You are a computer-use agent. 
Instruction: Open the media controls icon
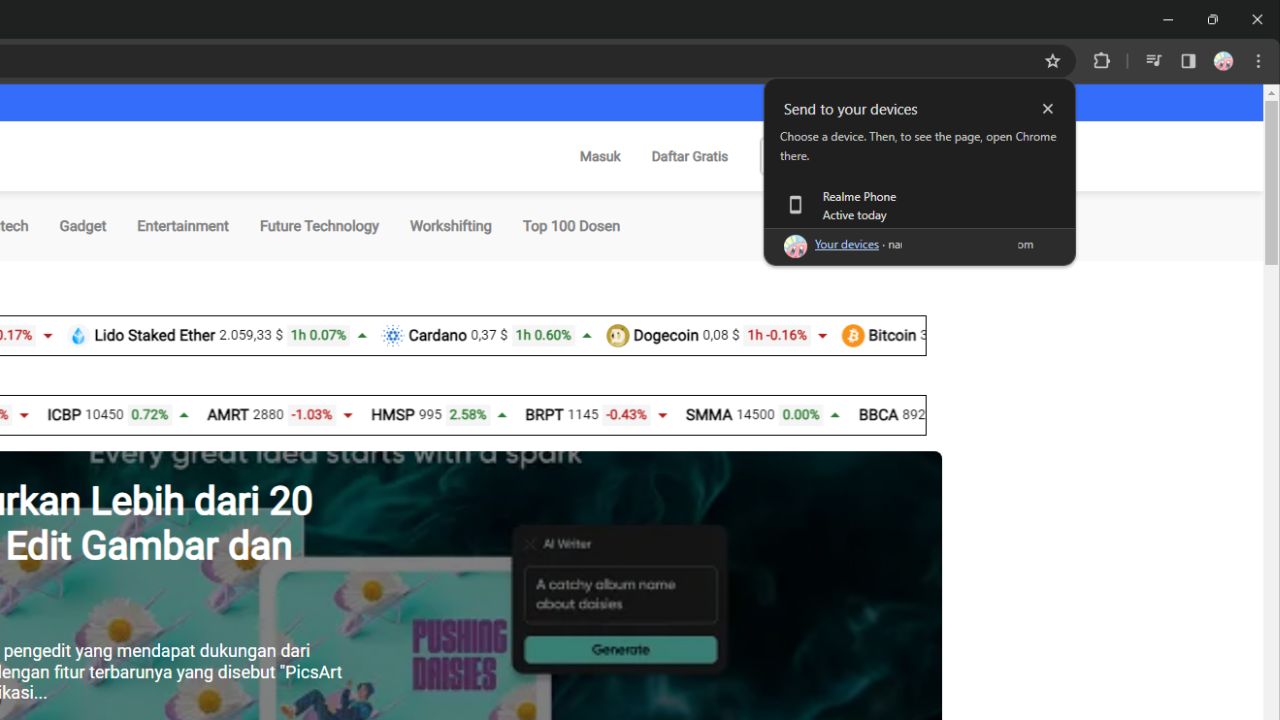(x=1153, y=61)
